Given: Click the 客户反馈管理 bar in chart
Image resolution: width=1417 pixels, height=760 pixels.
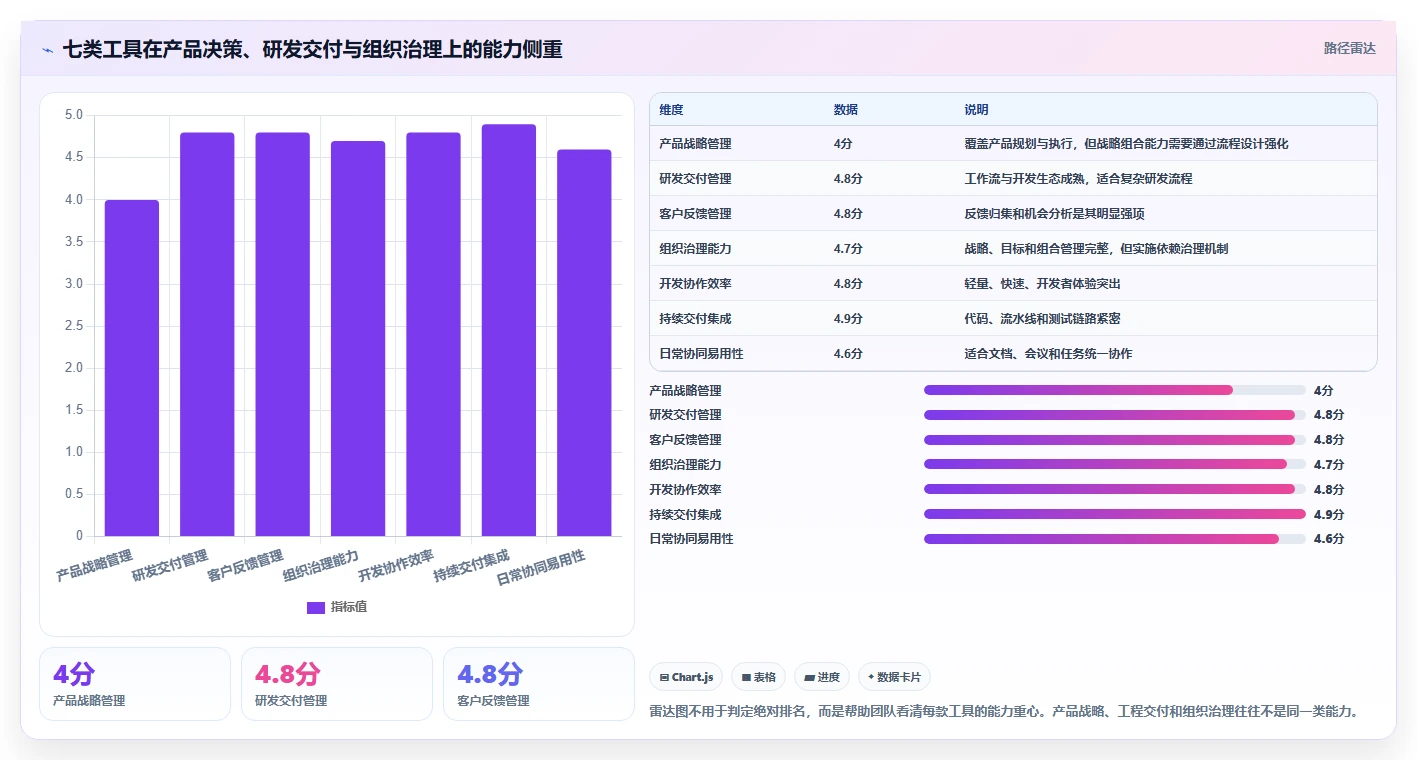Looking at the screenshot, I should [x=283, y=334].
